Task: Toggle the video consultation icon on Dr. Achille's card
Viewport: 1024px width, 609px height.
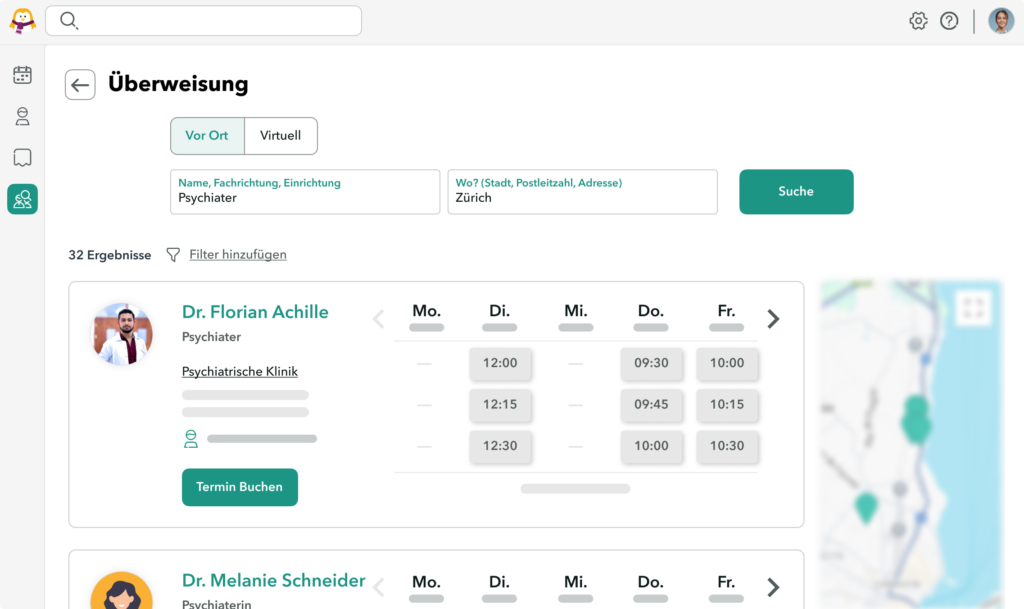Action: coord(190,438)
